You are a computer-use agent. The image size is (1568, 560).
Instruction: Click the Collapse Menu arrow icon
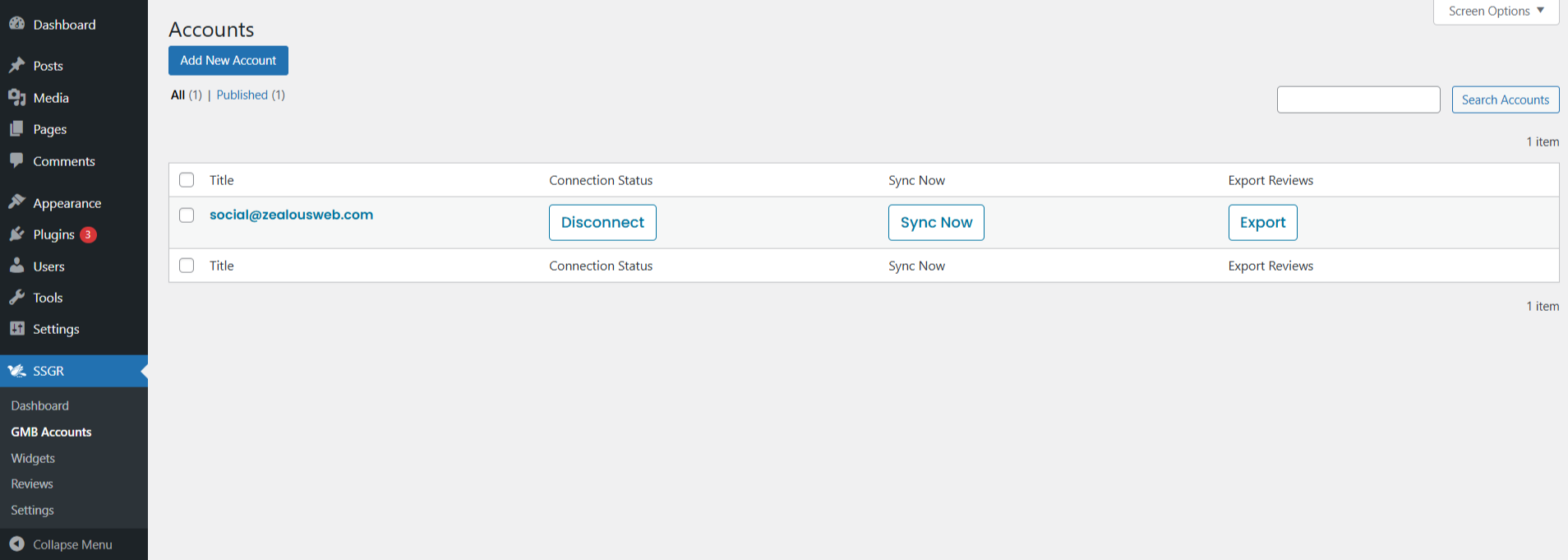16,544
